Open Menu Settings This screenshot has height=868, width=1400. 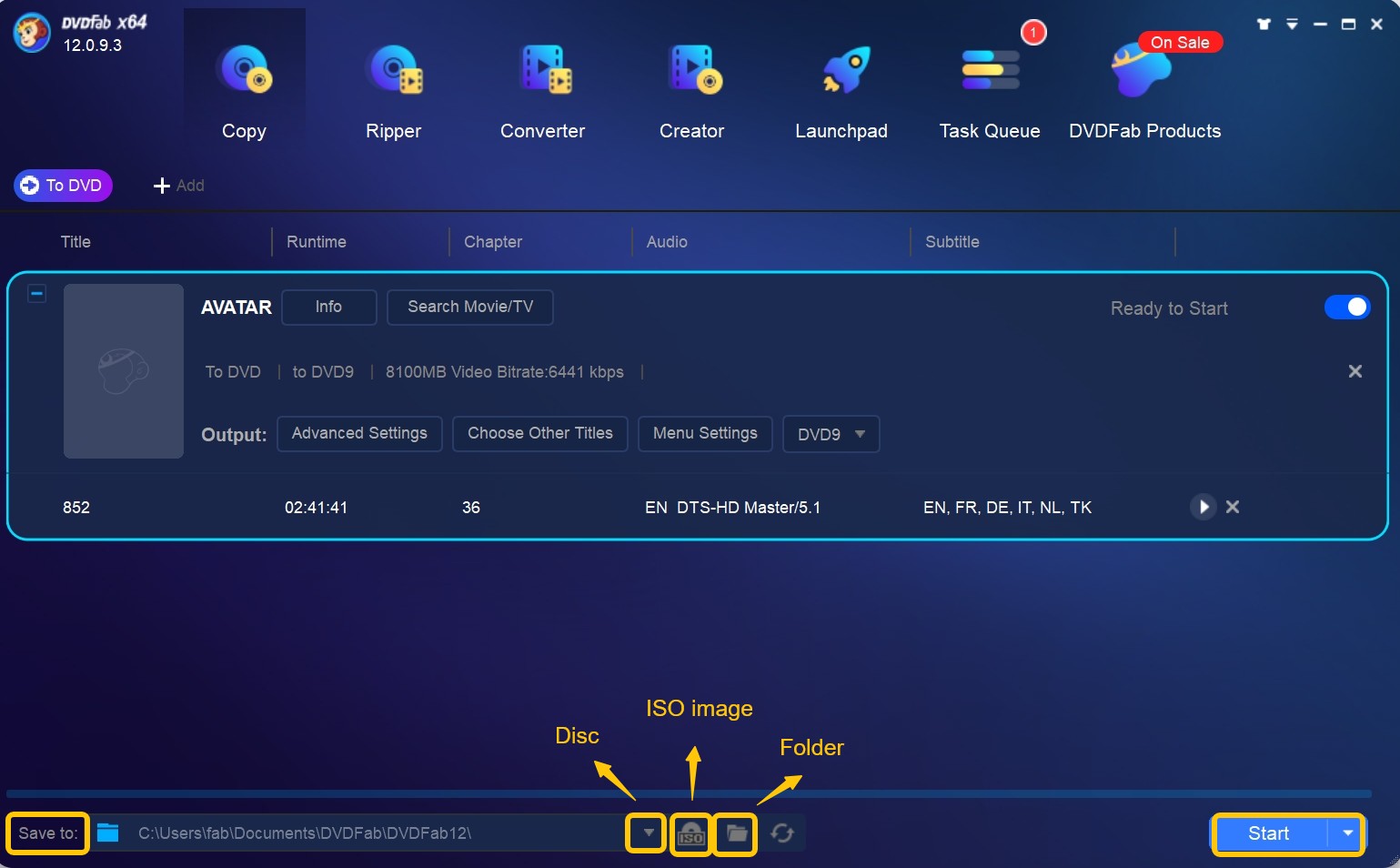tap(705, 434)
